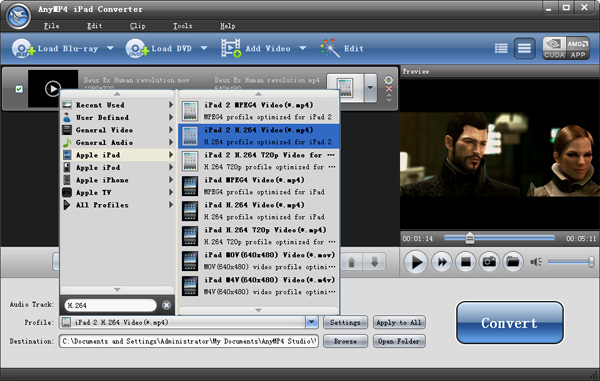Choose iPad MPEG4 Video (*.mp4) profile
This screenshot has width=600, height=381.
pyautogui.click(x=259, y=186)
